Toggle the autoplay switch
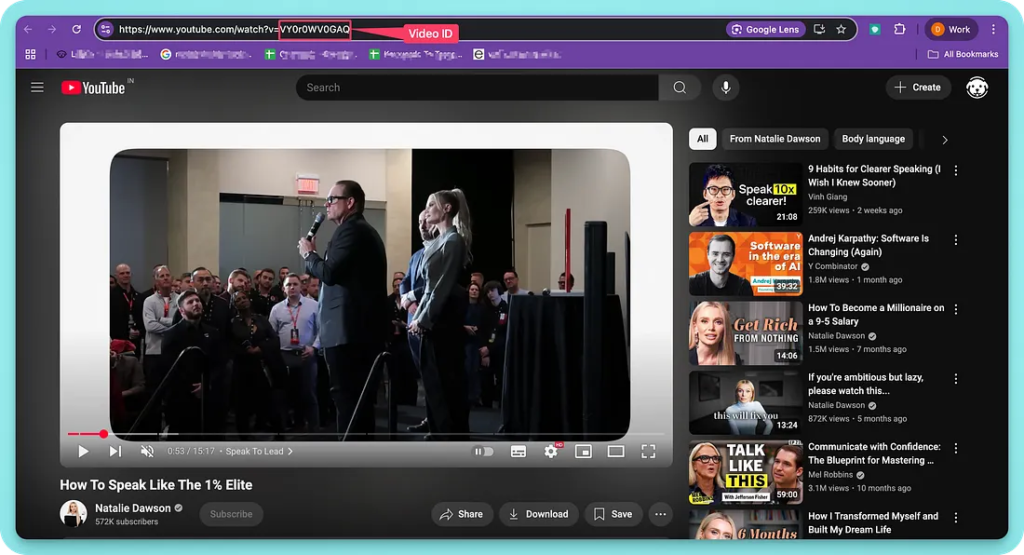The width and height of the screenshot is (1024, 555). coord(483,451)
